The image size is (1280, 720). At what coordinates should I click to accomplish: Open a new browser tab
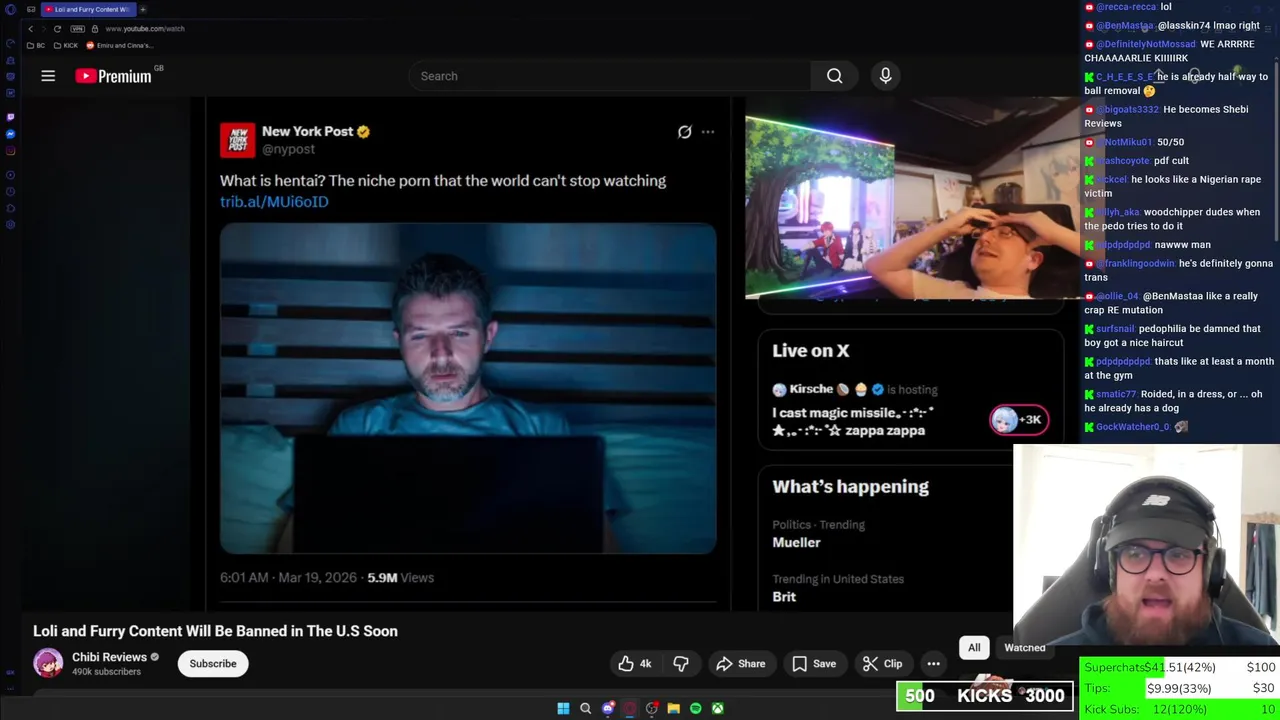[x=142, y=9]
